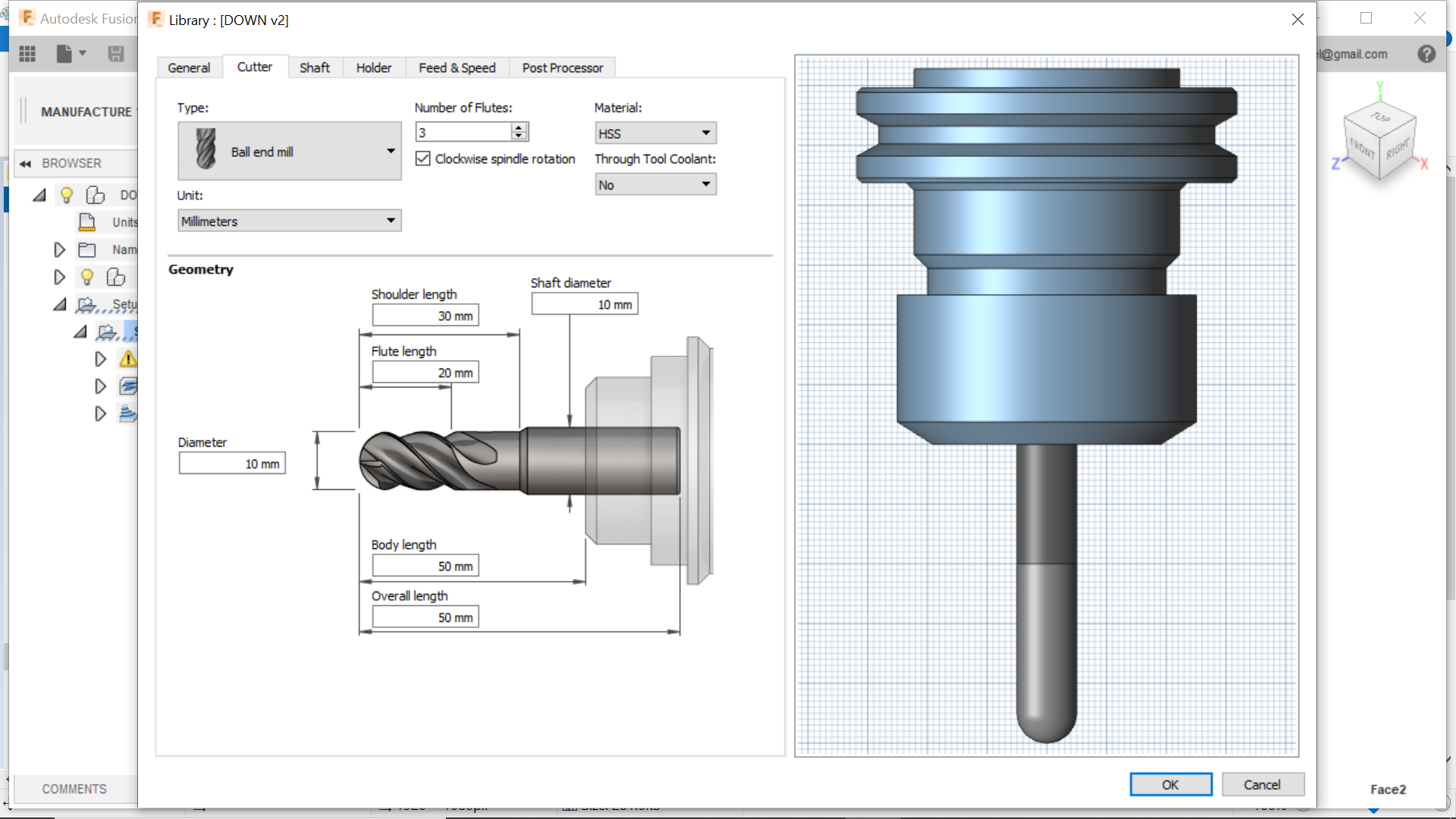The image size is (1456, 819).
Task: Open the data panel grid icon
Action: coord(27,54)
